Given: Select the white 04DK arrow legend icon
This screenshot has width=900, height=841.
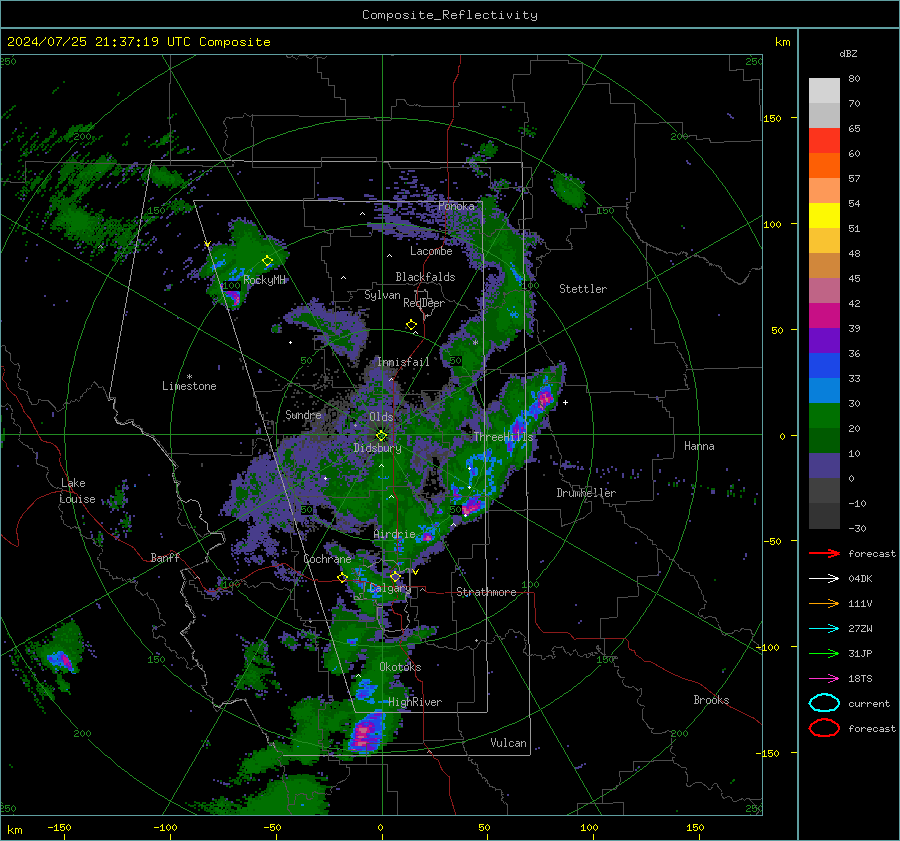Looking at the screenshot, I should (824, 578).
